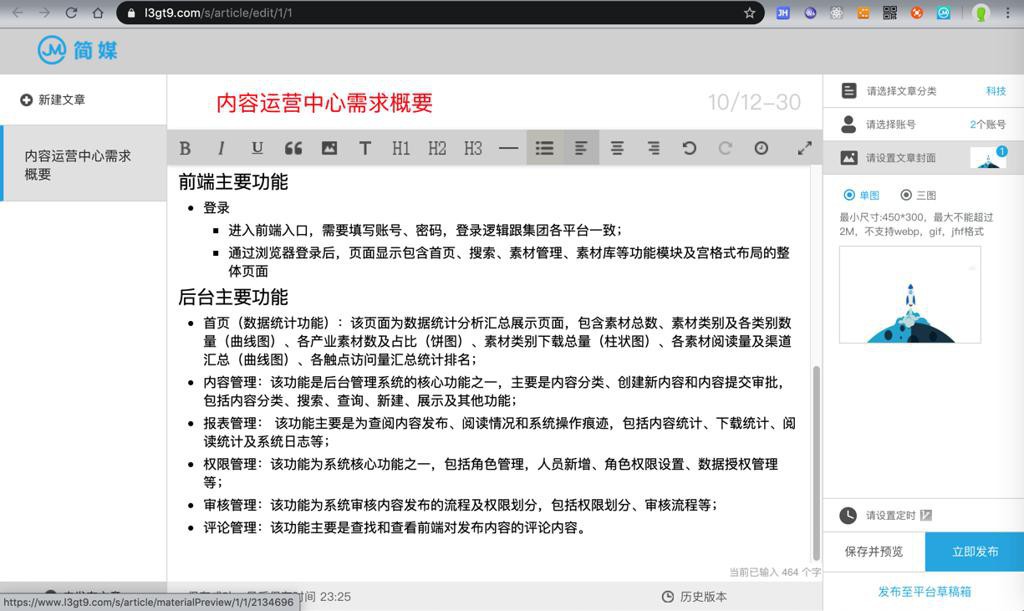Insert a blockquote
The height and width of the screenshot is (611, 1024).
pyautogui.click(x=293, y=148)
